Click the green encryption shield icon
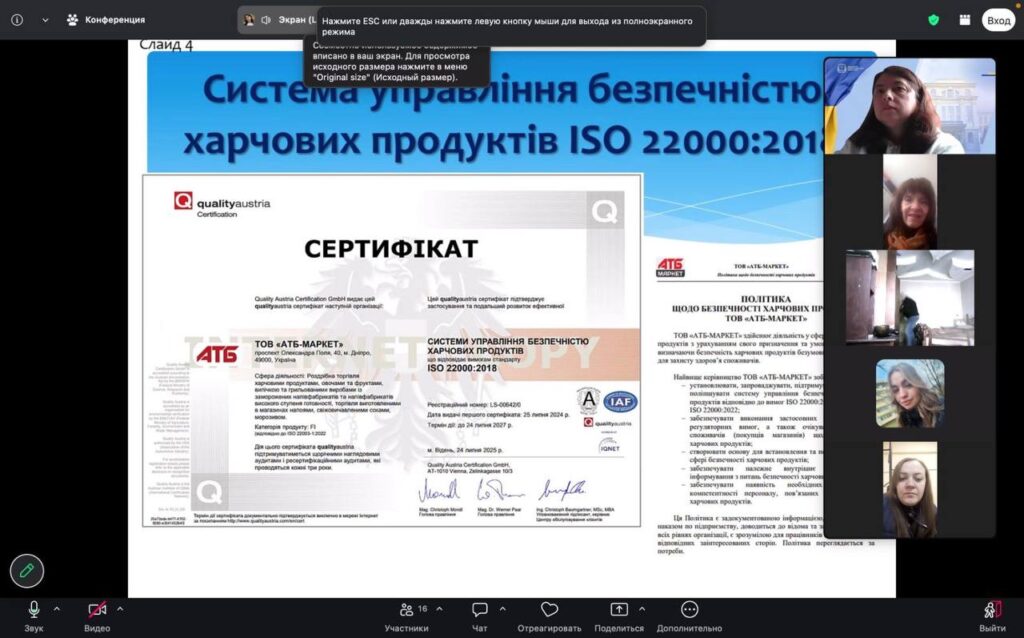This screenshot has width=1024, height=638. (933, 20)
